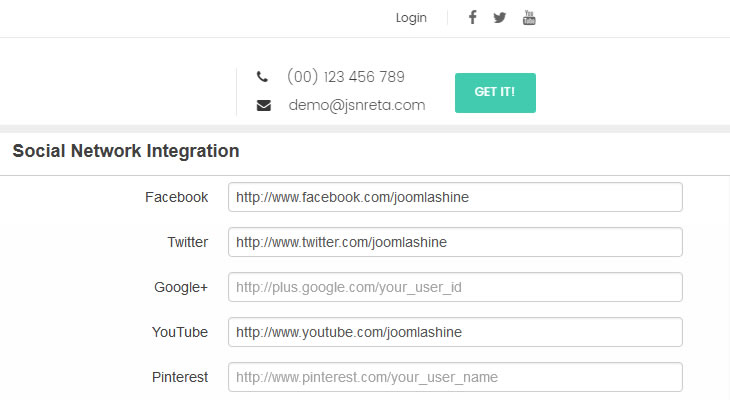Click the YouTube field label
This screenshot has height=400, width=730.
(179, 332)
